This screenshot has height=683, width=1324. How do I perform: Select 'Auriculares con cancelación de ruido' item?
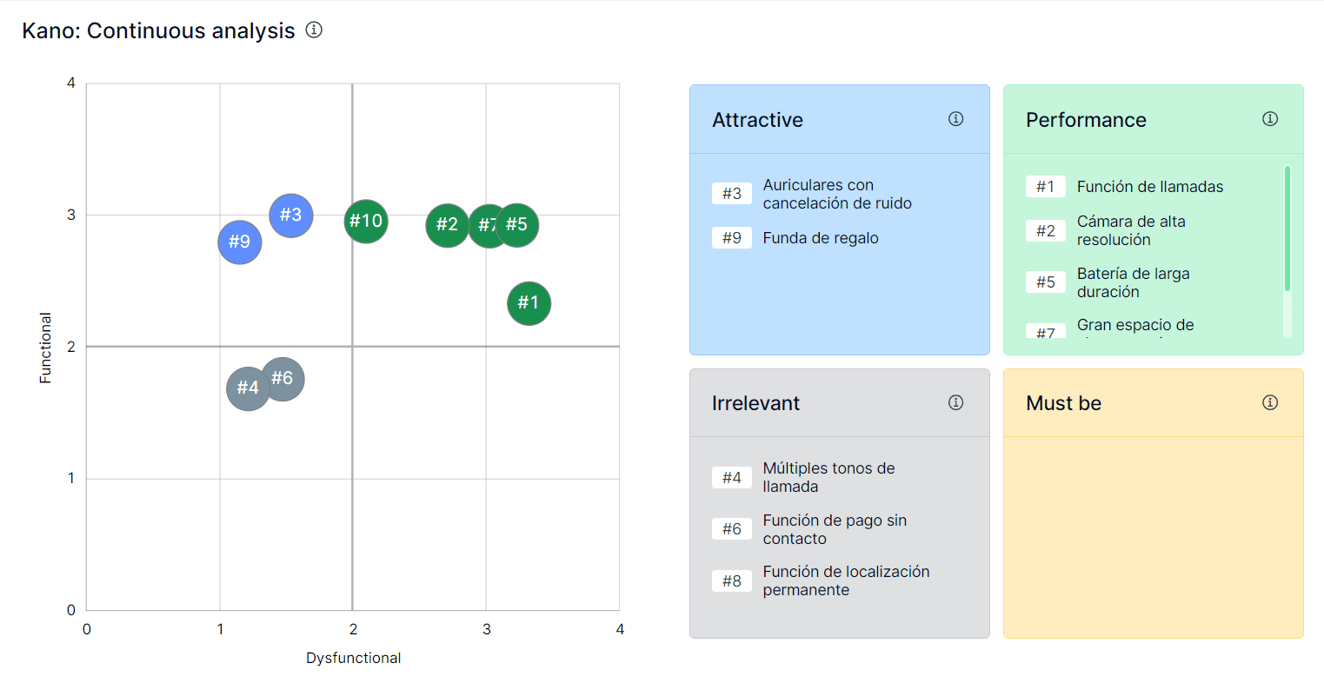point(837,194)
